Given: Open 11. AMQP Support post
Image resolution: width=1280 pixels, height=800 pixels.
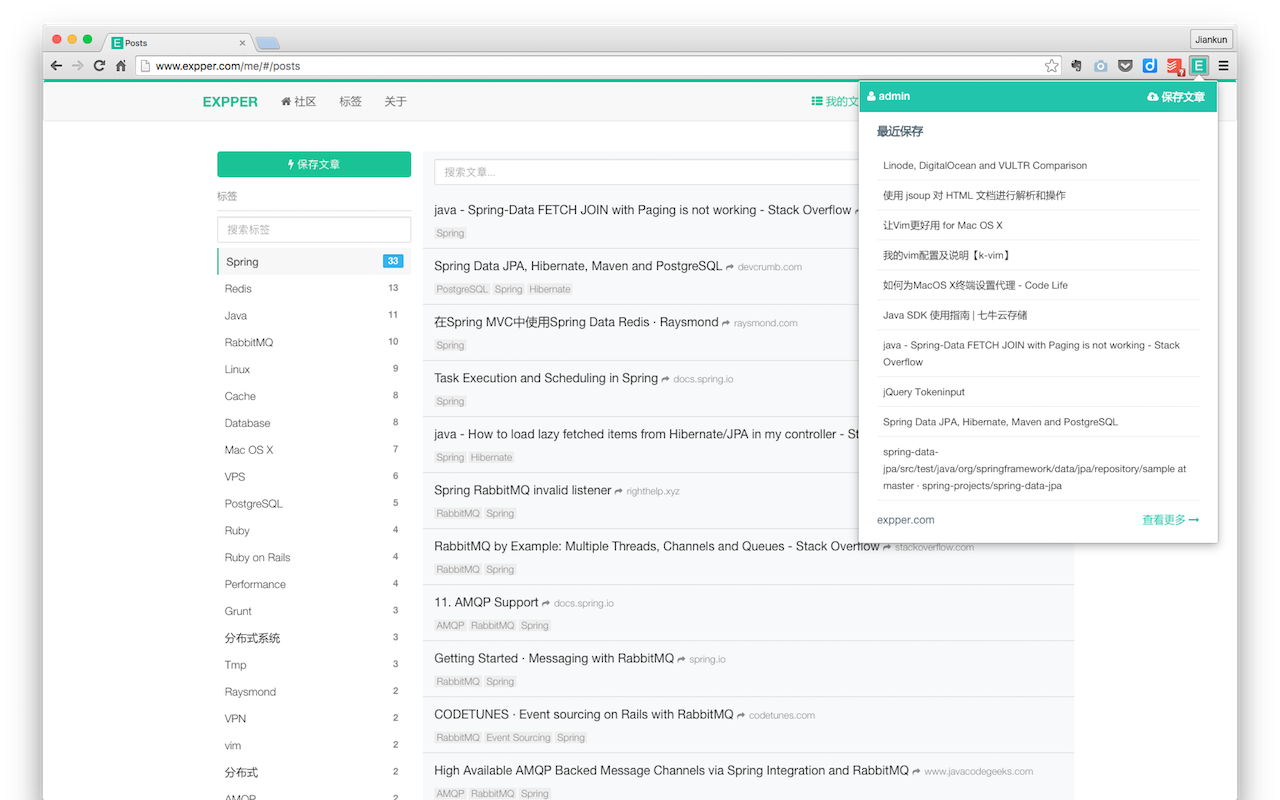Looking at the screenshot, I should point(486,602).
